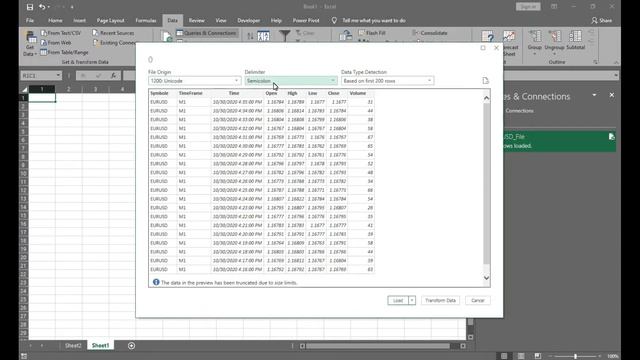Click the Filter funnel icon
Image resolution: width=640 pixels, height=360 pixels.
click(x=284, y=36)
